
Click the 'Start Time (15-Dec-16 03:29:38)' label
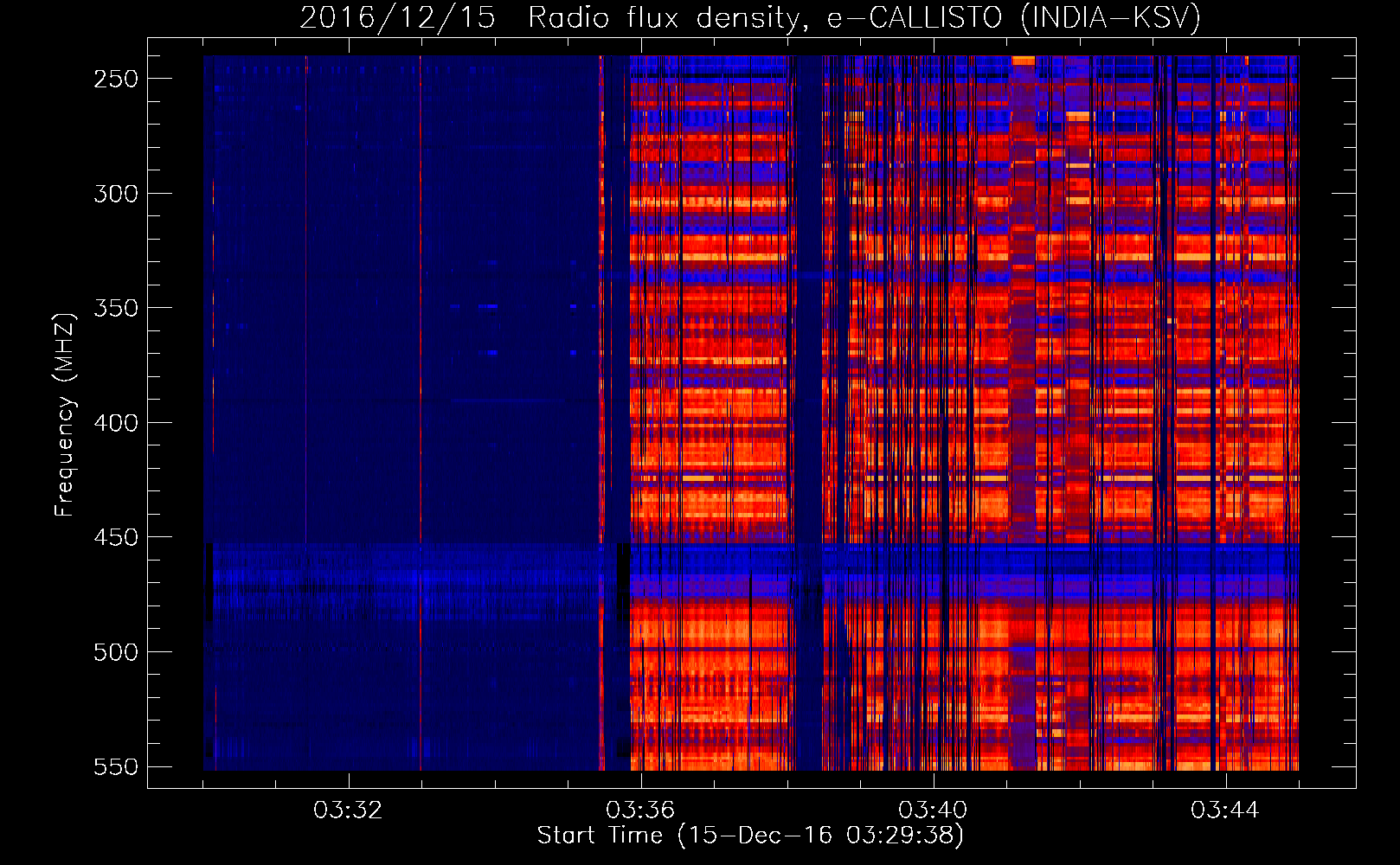pos(750,836)
